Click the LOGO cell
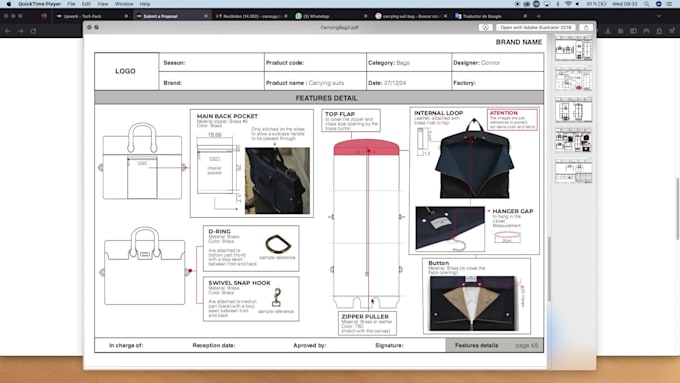Viewport: 680px width, 383px height. pyautogui.click(x=127, y=71)
